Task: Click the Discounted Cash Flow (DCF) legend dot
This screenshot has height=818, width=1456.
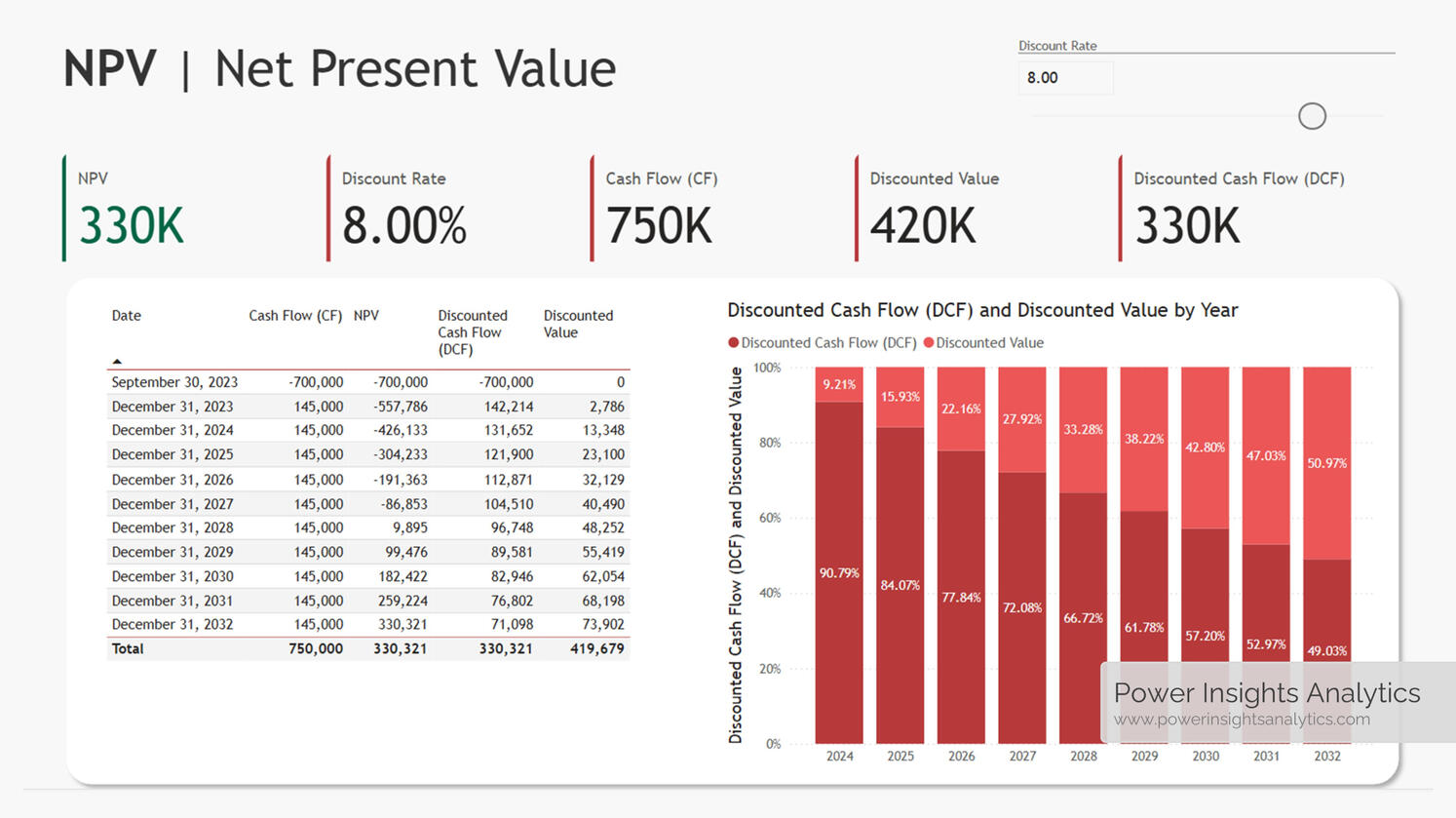Action: (733, 343)
